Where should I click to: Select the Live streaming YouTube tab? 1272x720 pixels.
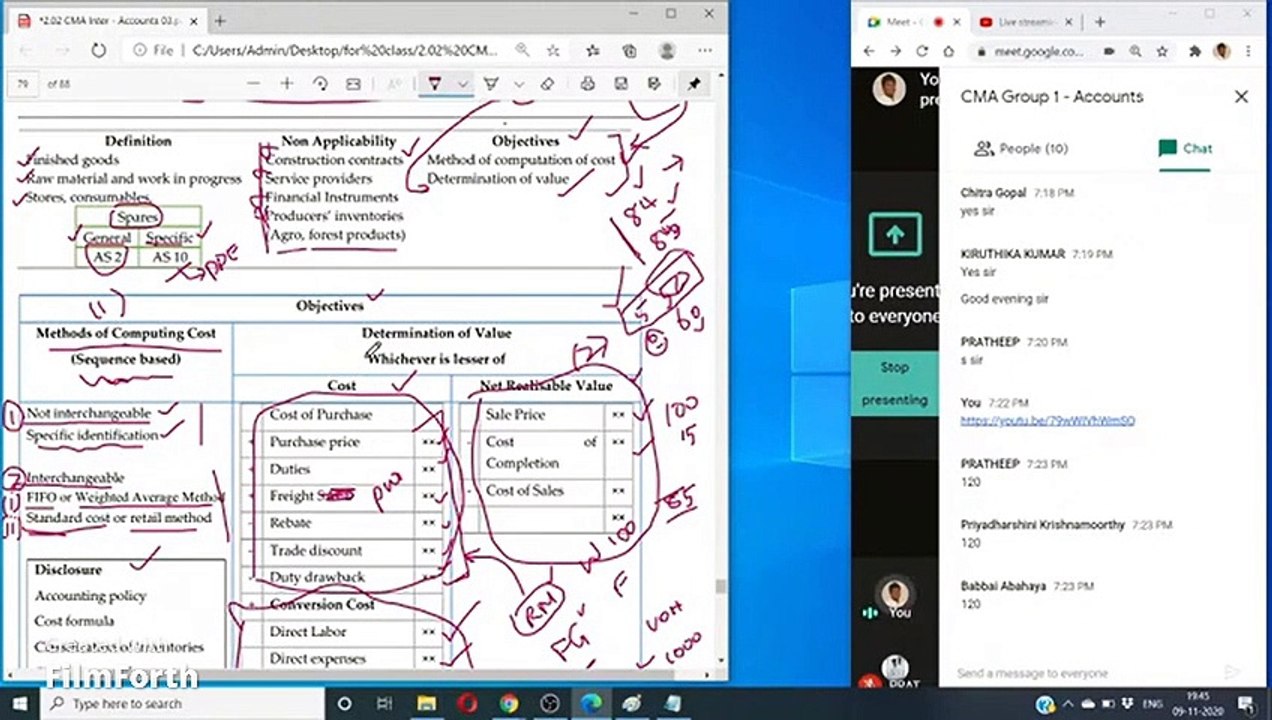point(1025,21)
